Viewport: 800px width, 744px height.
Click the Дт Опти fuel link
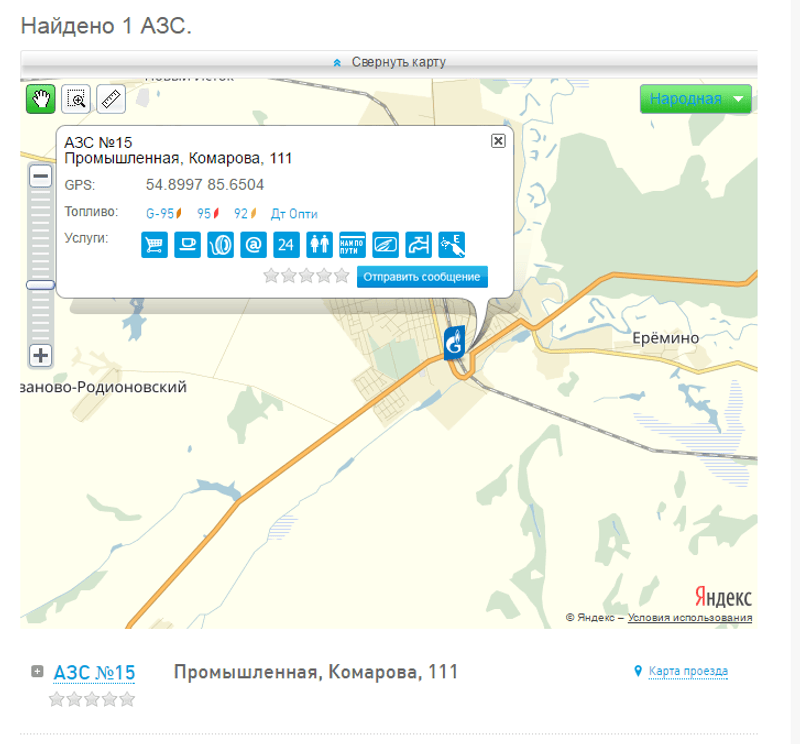point(294,213)
